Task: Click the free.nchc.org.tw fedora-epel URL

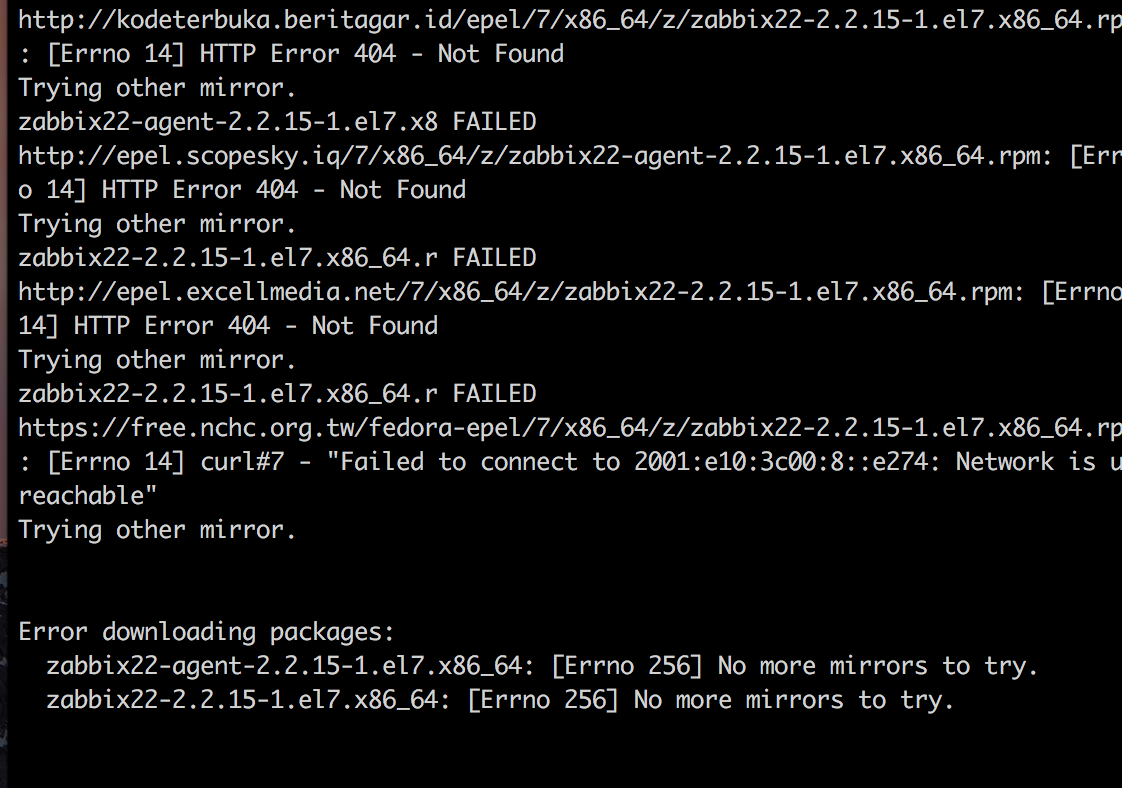Action: point(570,428)
